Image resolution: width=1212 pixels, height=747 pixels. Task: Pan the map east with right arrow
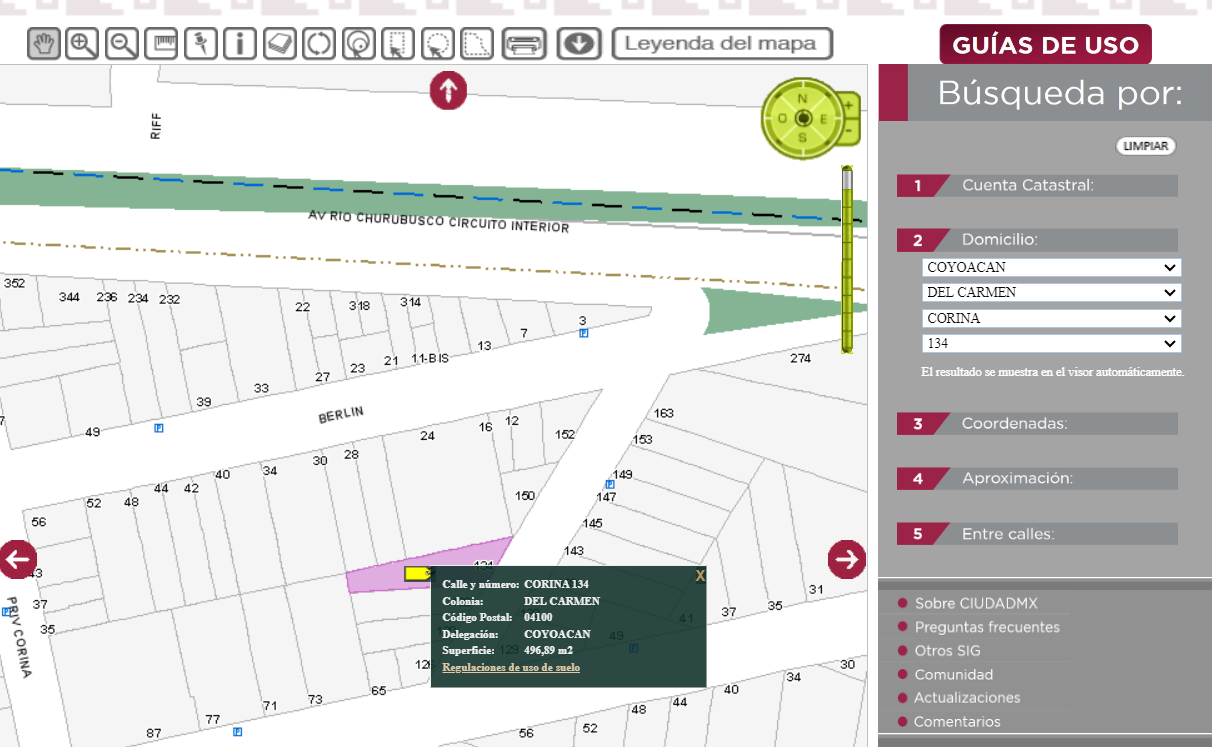(847, 559)
